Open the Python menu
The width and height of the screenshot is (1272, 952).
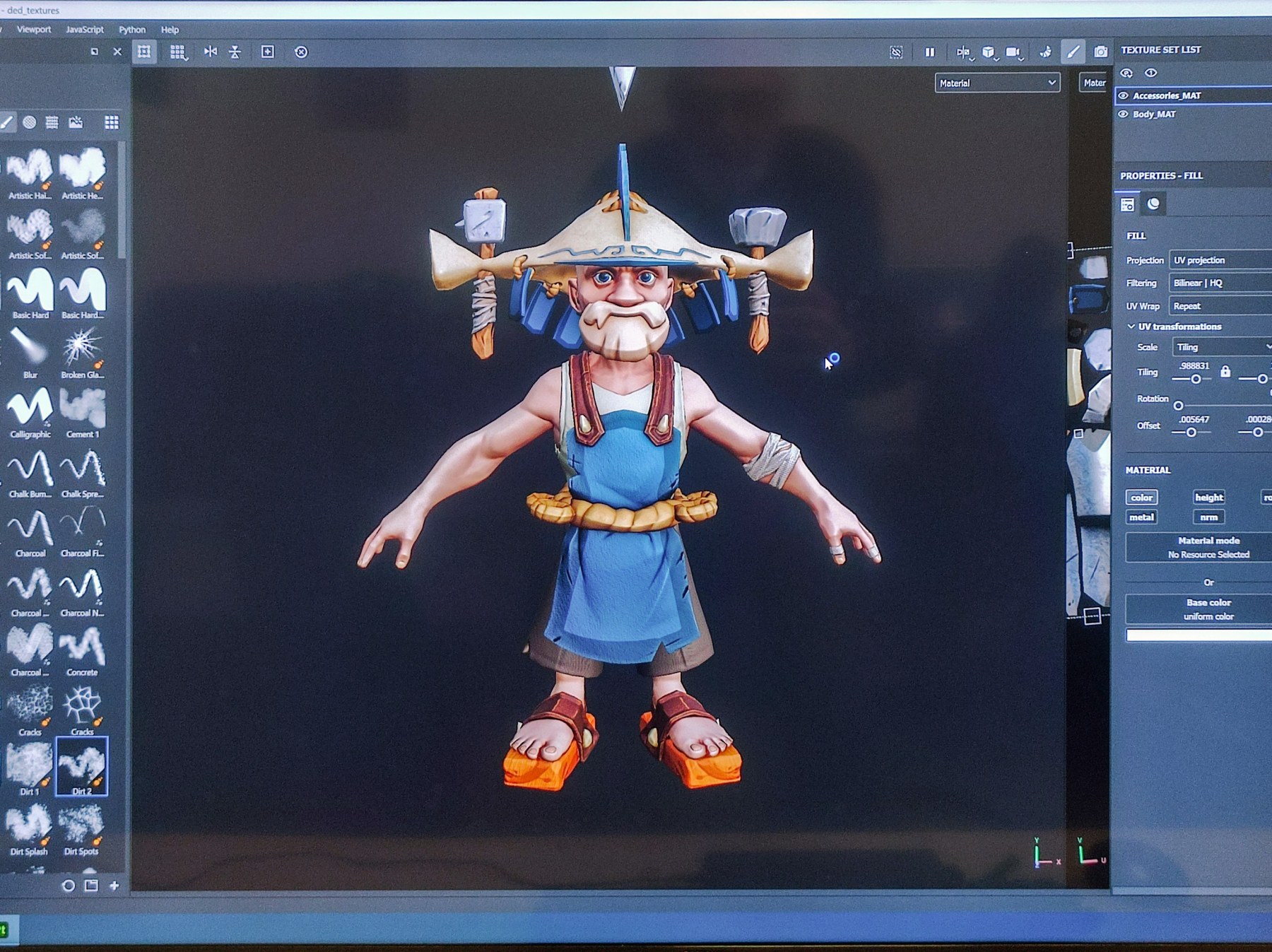(132, 30)
